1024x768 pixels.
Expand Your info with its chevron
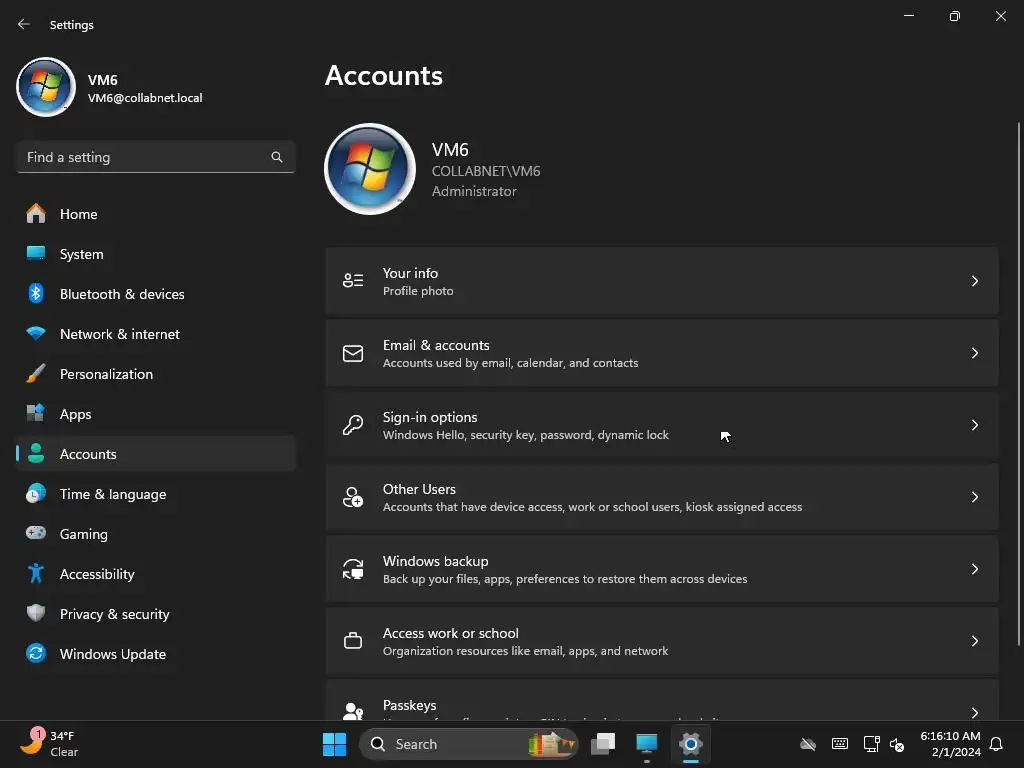974,281
